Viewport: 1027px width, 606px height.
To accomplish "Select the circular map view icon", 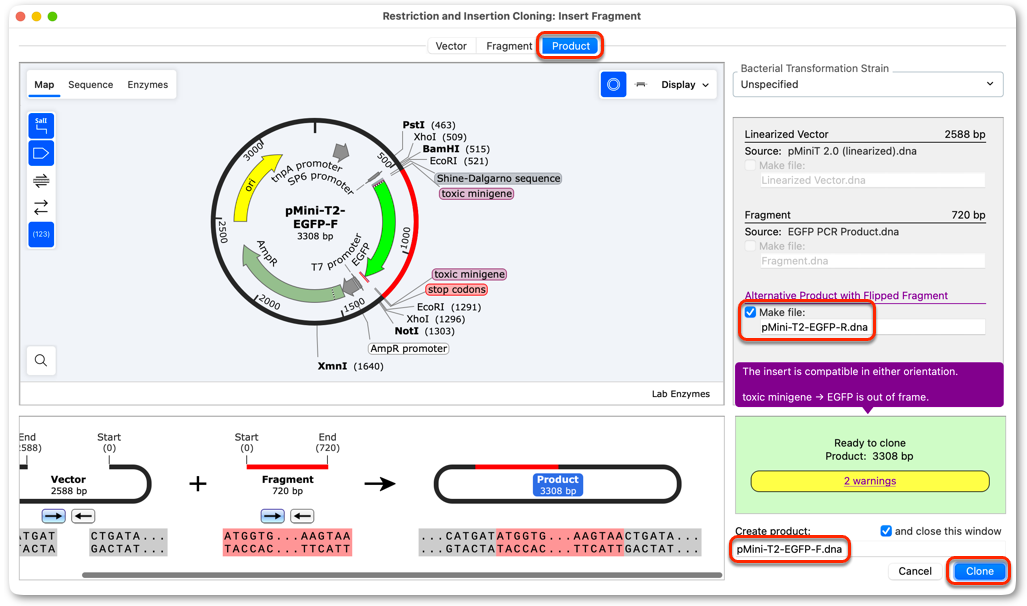I will pos(613,85).
